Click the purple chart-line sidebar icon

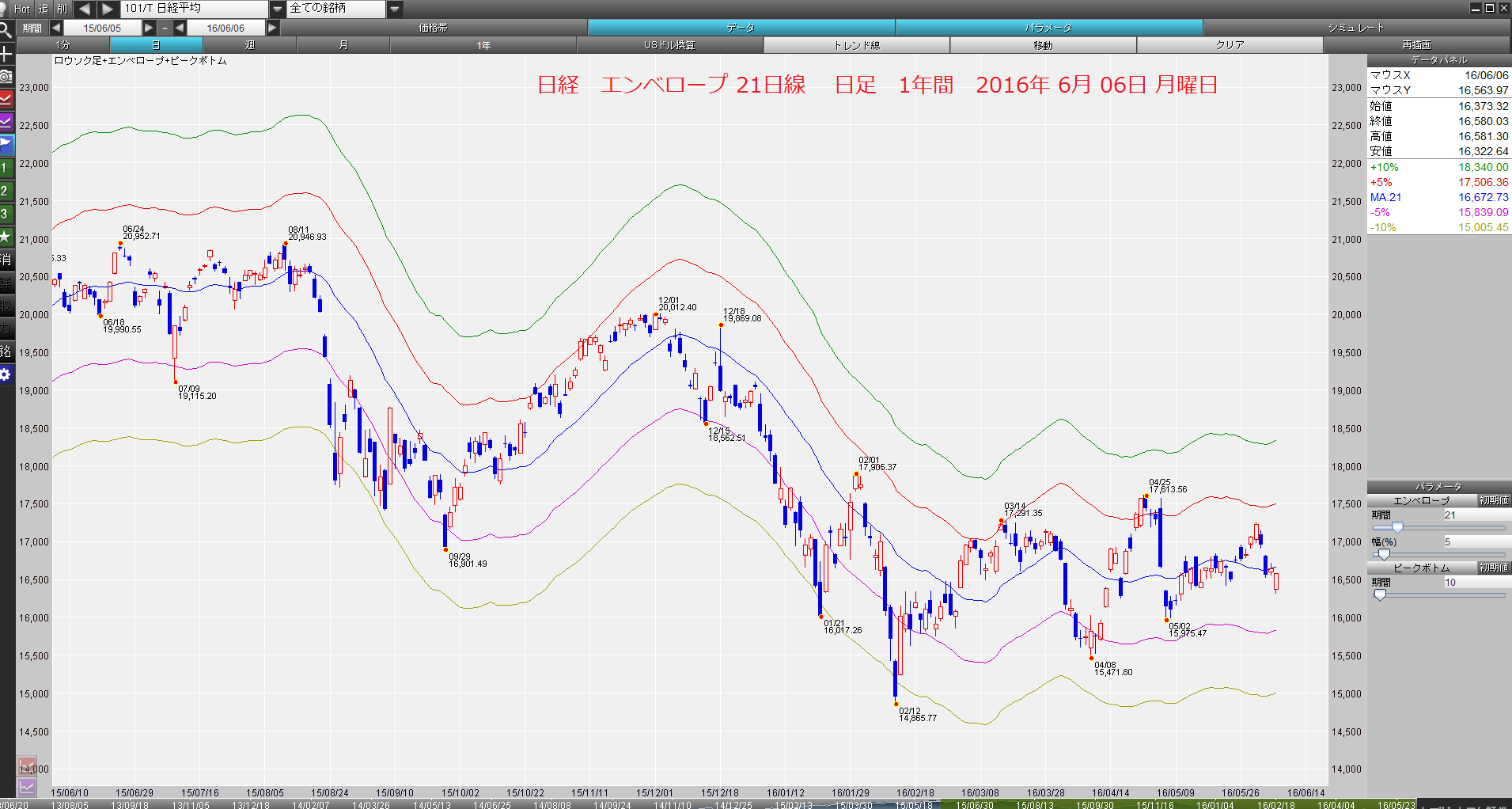pyautogui.click(x=6, y=122)
